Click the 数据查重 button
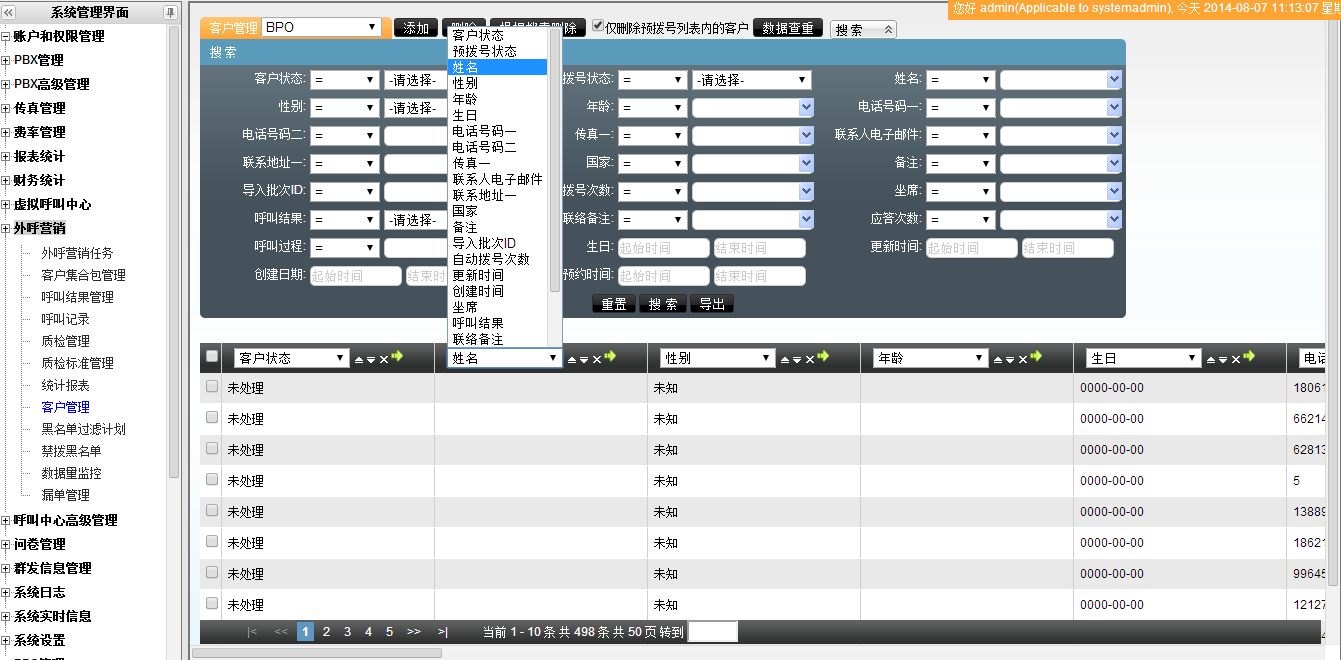 click(x=788, y=29)
